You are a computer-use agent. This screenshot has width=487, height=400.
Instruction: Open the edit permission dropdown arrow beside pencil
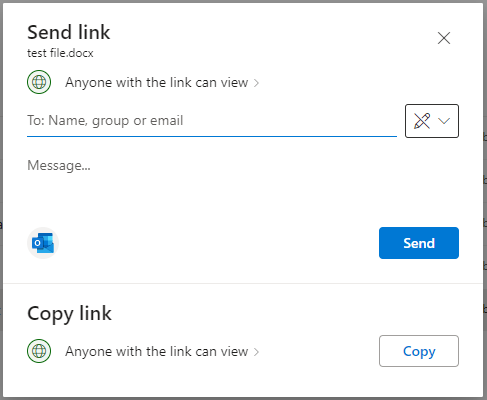click(444, 121)
